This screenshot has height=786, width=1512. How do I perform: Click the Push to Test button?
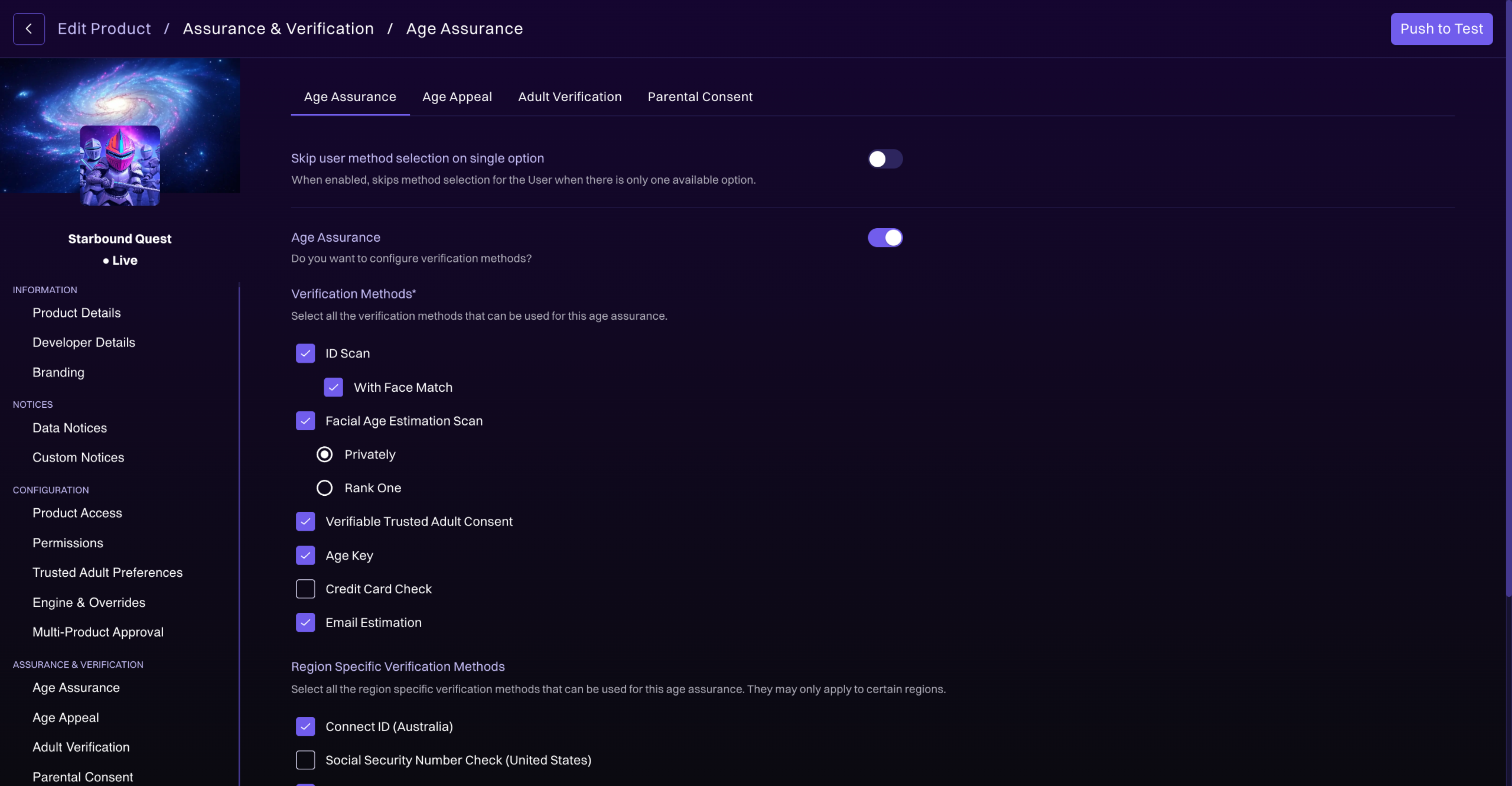point(1441,29)
